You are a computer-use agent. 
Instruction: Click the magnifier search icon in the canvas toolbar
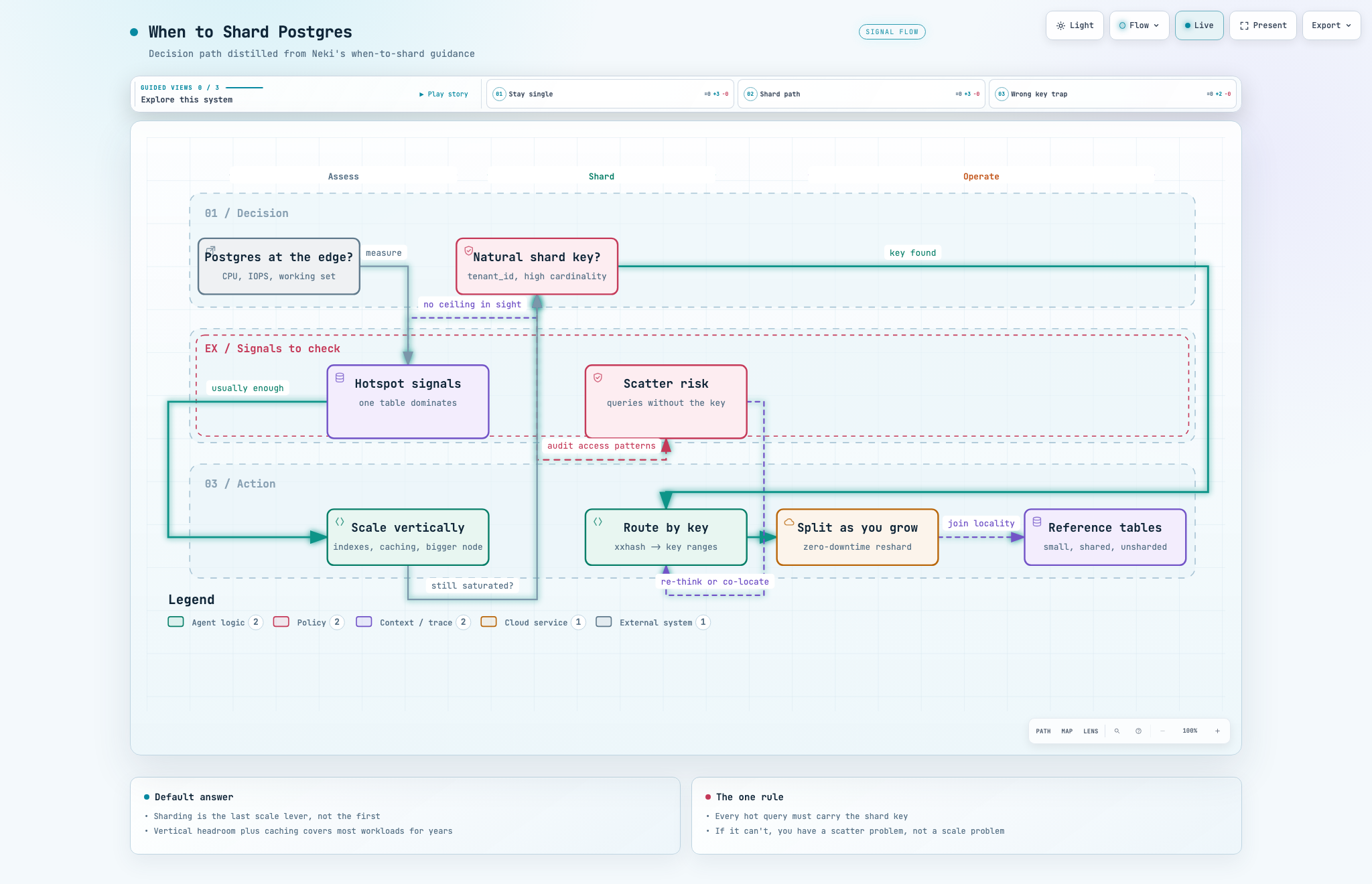[x=1117, y=731]
